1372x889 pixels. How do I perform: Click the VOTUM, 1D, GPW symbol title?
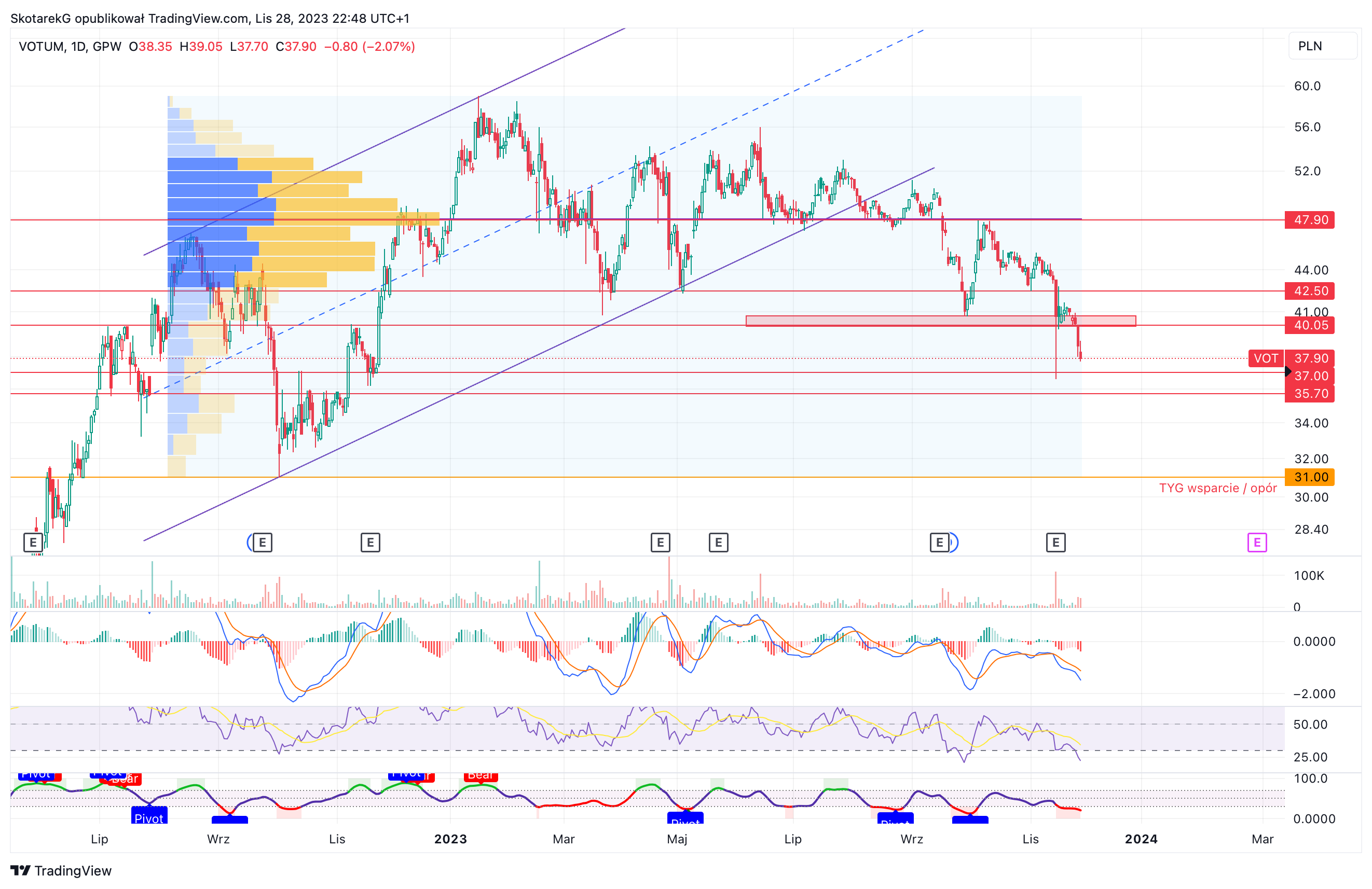(70, 47)
